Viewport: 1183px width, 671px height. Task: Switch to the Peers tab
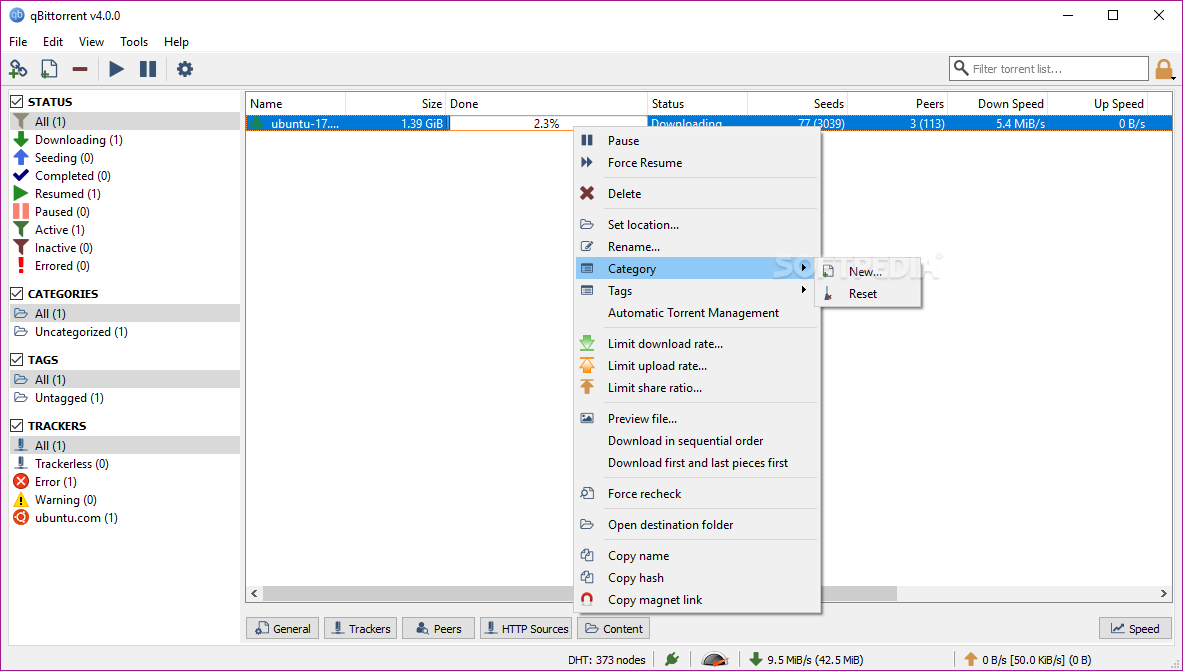pyautogui.click(x=438, y=628)
